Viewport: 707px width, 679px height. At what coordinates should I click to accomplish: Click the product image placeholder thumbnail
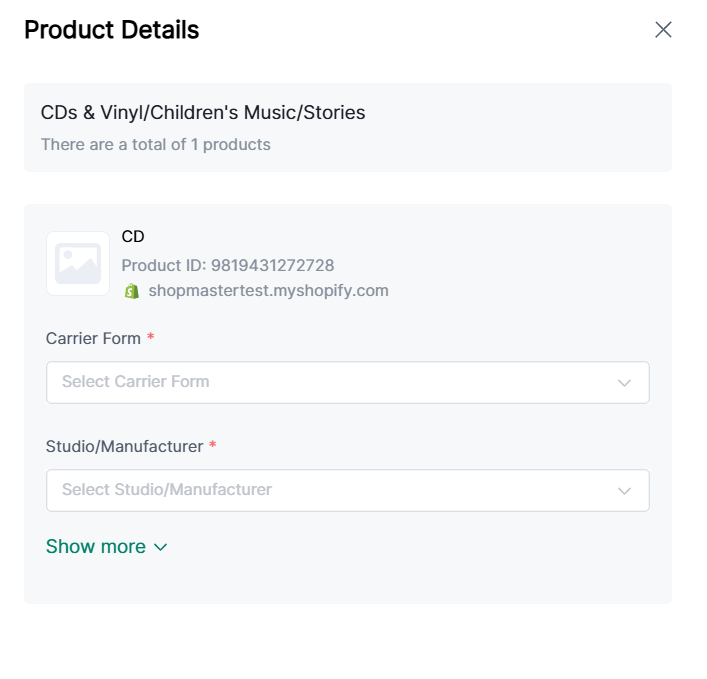tap(78, 264)
